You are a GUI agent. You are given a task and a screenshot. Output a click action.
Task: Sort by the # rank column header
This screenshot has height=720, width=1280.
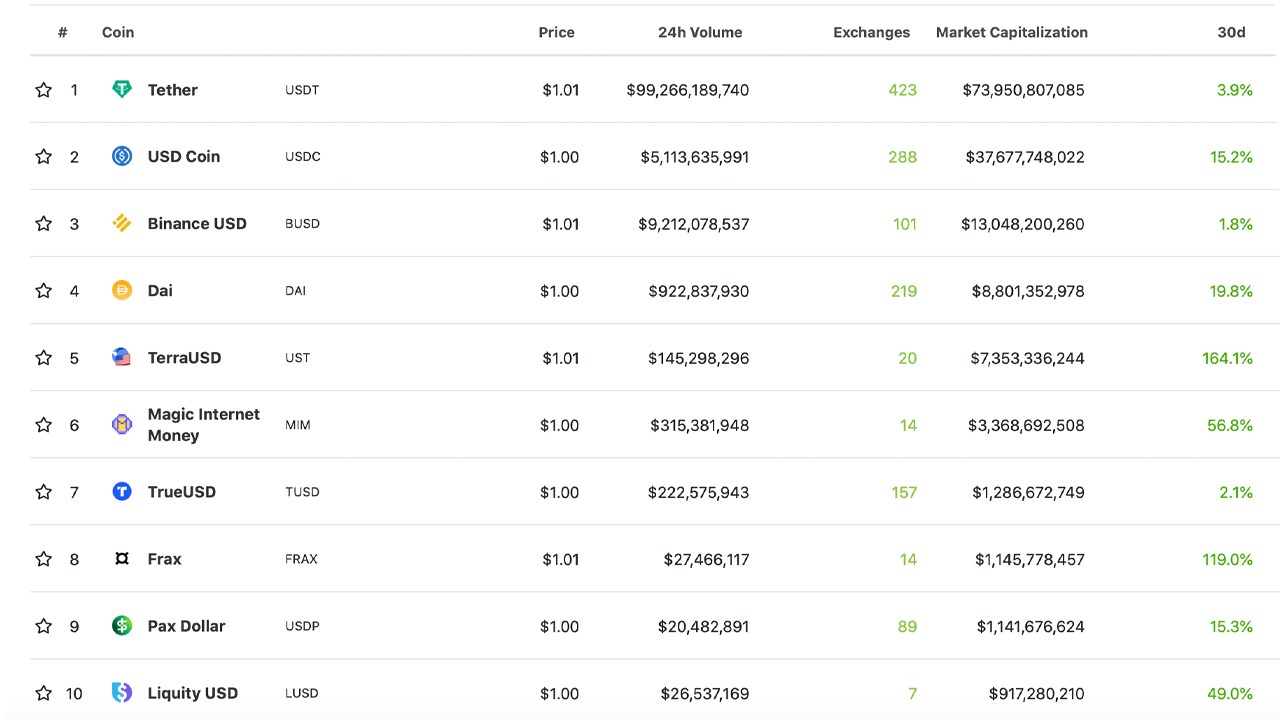[63, 32]
